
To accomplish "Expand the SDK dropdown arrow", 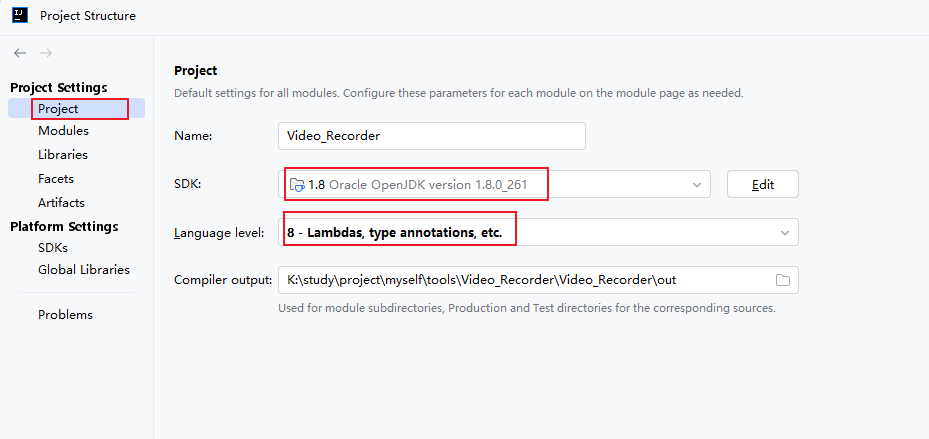I will (x=697, y=185).
